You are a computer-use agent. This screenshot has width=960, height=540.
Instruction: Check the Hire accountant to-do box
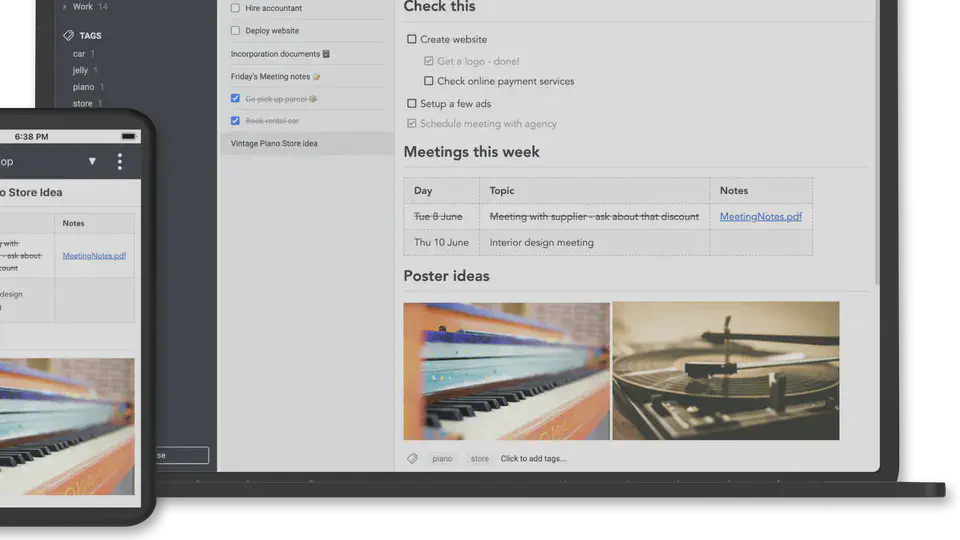(235, 8)
